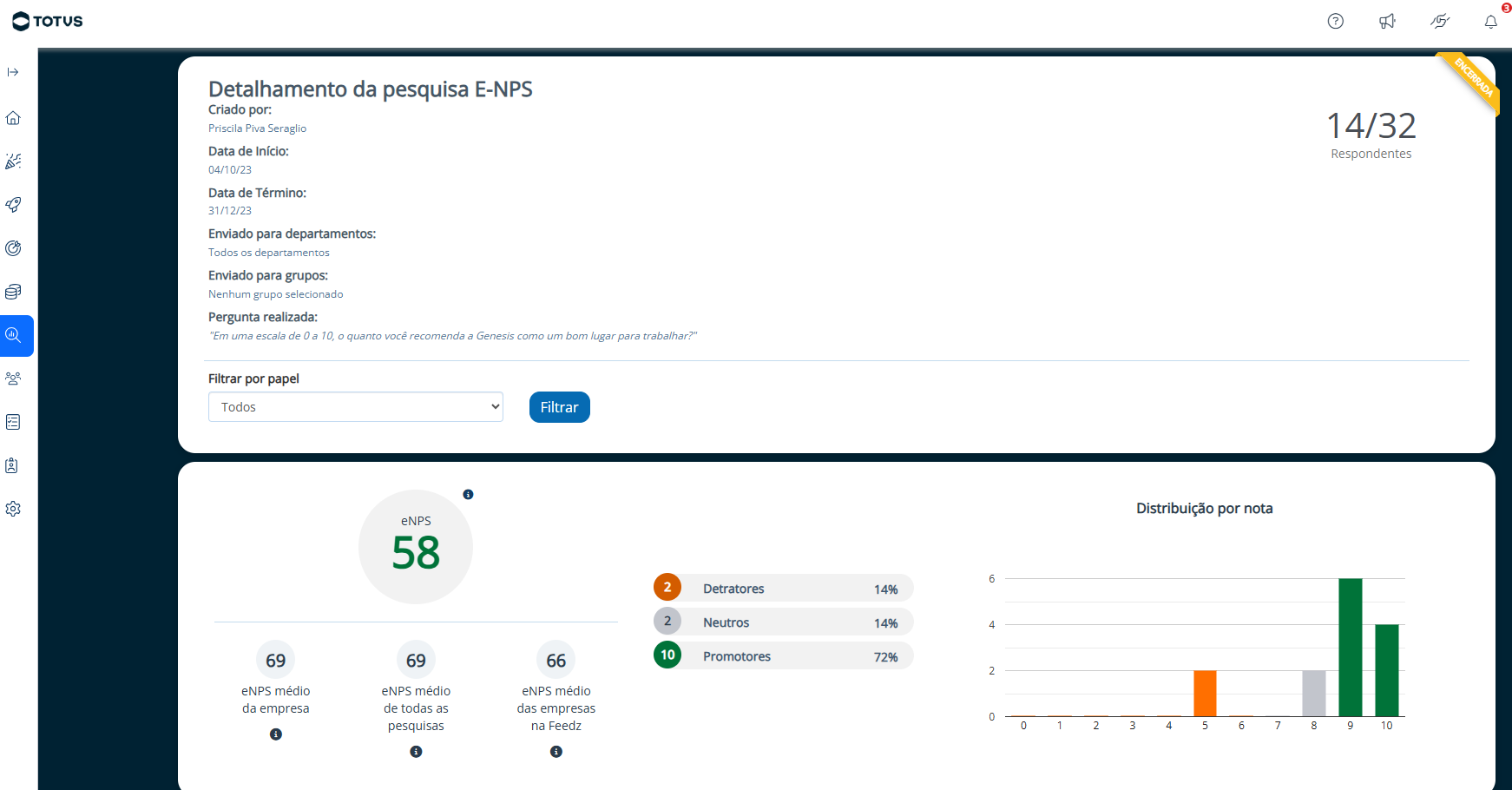
Task: Click the TOTVS logo
Action: coord(48,22)
